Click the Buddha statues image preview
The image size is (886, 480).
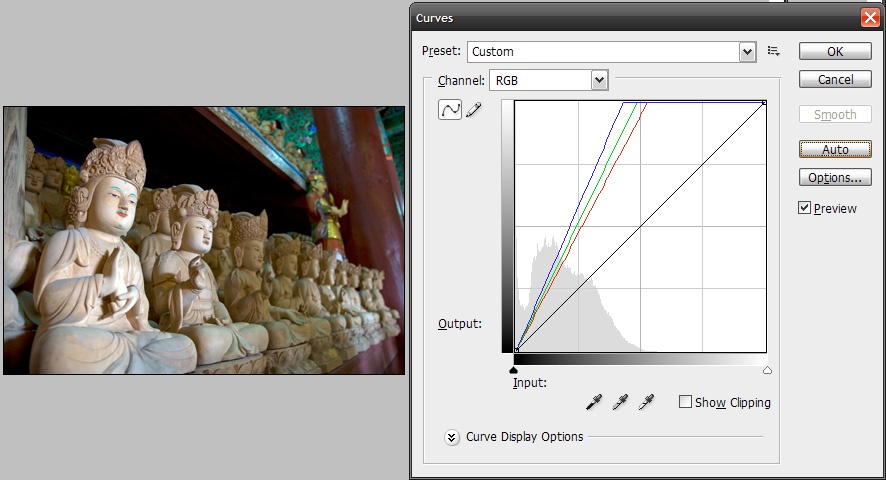pos(204,240)
